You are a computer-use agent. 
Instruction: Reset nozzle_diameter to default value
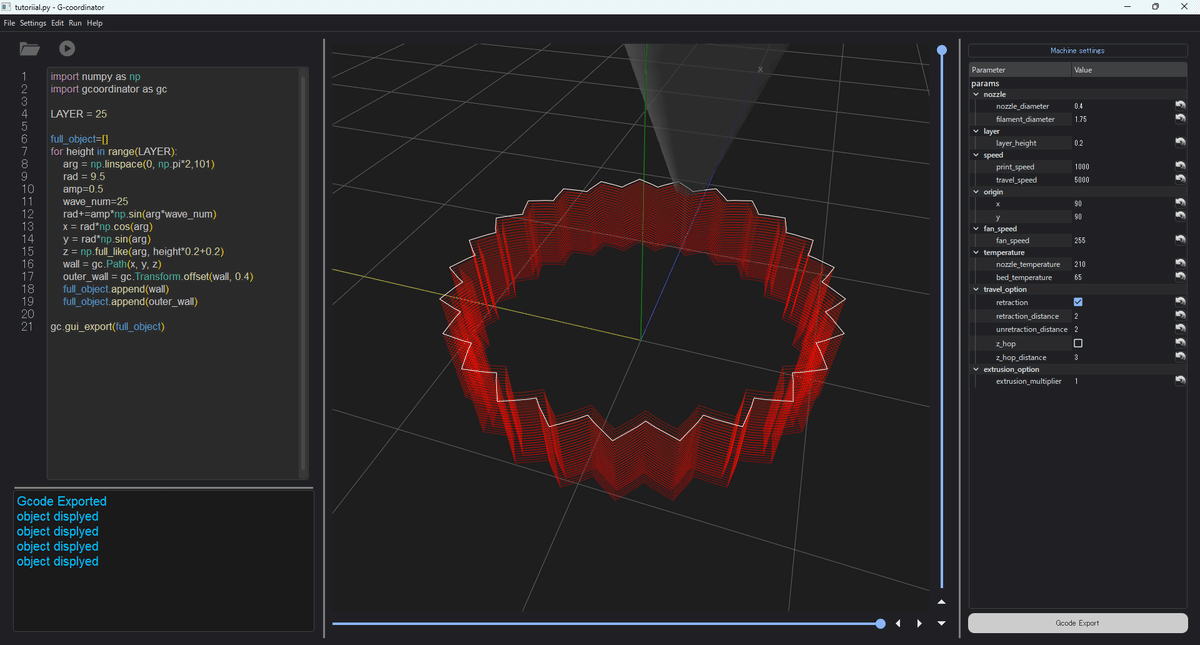click(x=1180, y=105)
